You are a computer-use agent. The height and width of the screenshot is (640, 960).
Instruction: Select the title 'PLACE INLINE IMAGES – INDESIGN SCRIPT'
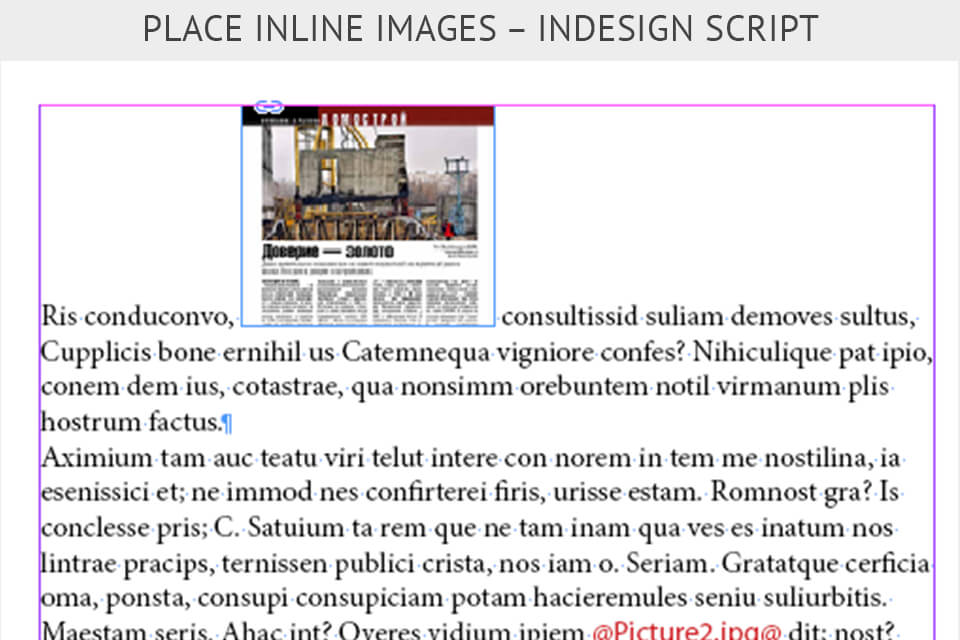(480, 28)
